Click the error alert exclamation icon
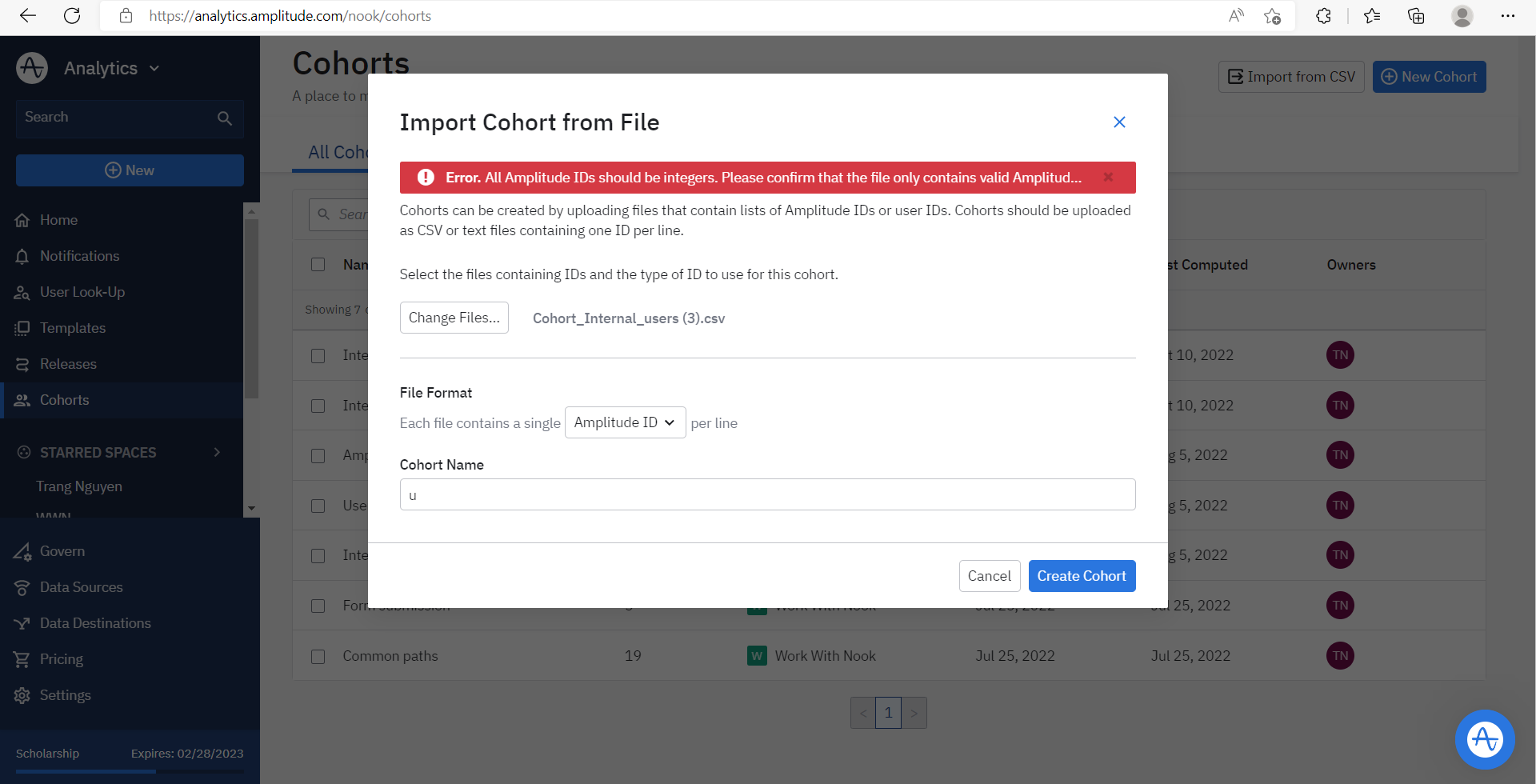 click(426, 177)
